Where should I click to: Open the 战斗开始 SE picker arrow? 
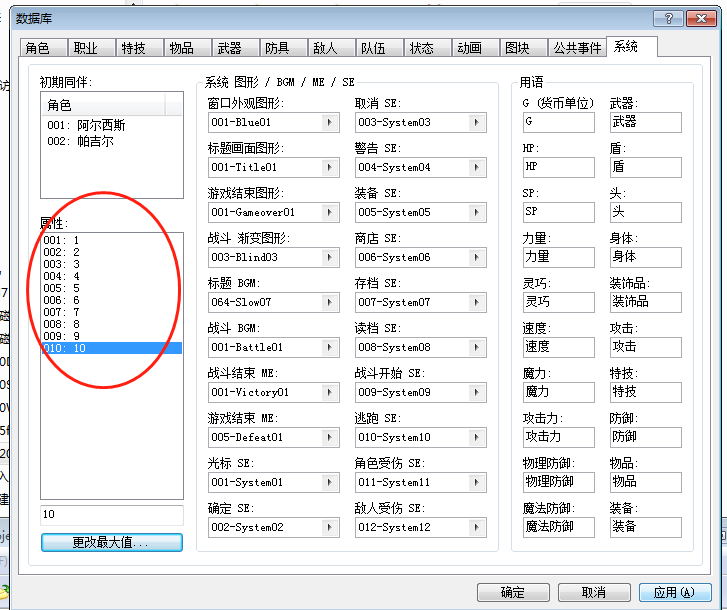tap(477, 392)
